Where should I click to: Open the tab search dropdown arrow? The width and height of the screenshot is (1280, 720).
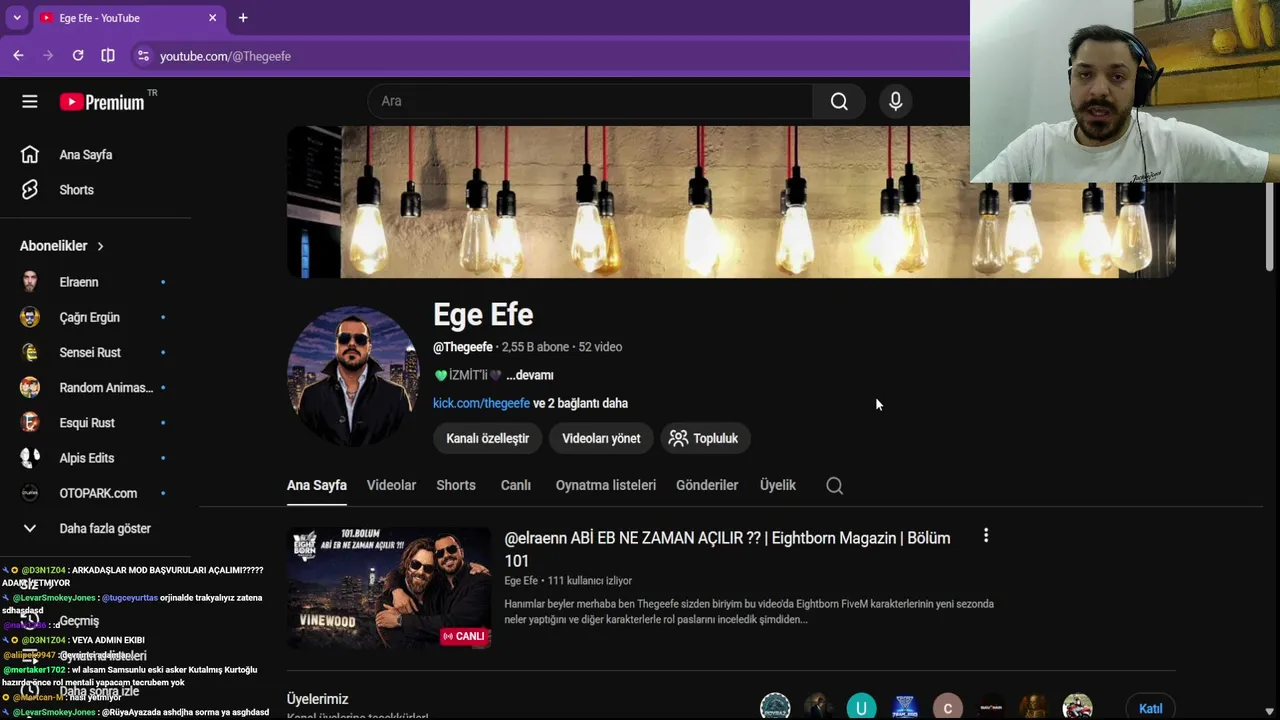[x=17, y=18]
